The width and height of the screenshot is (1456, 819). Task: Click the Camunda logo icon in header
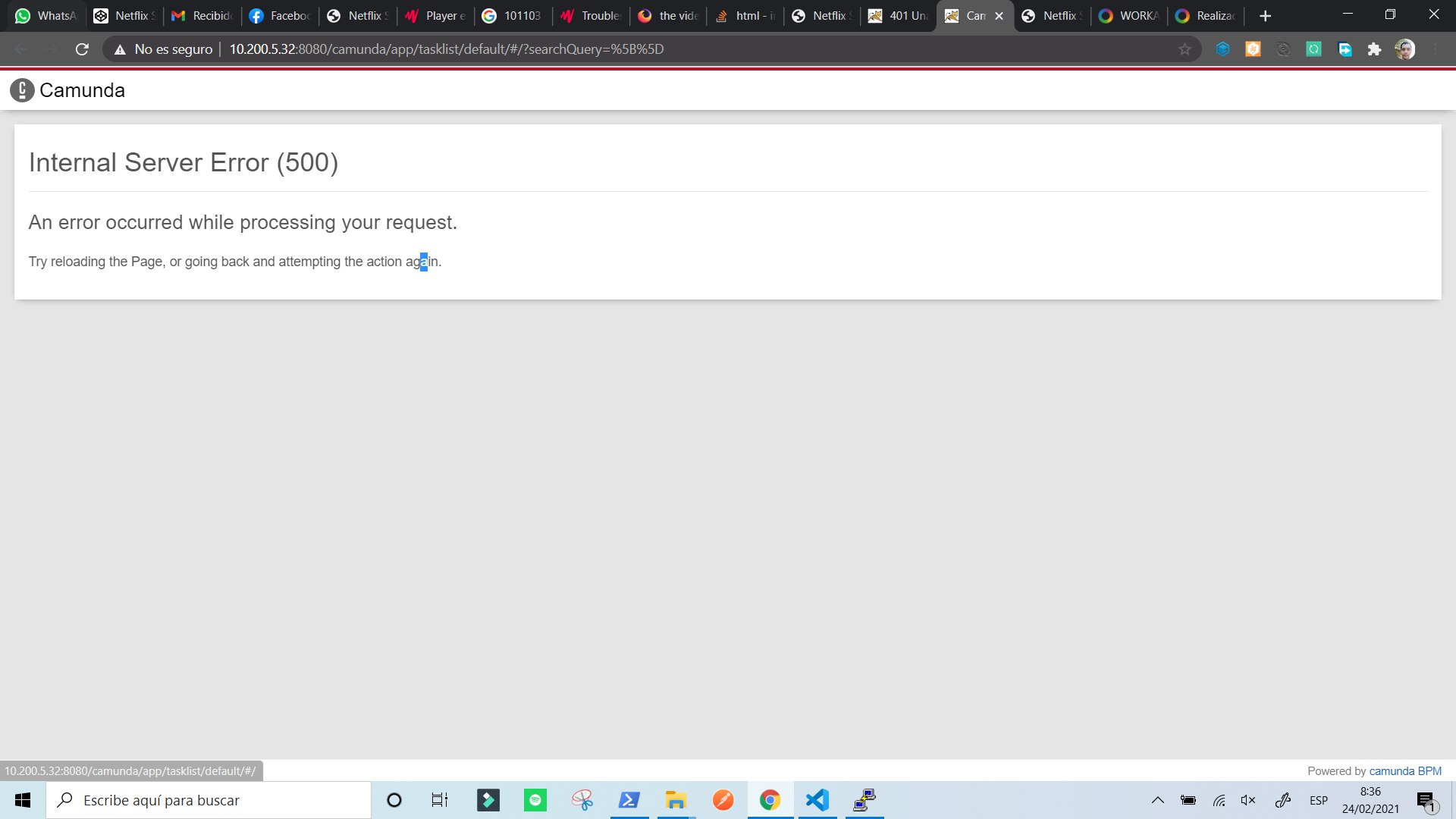click(x=22, y=90)
